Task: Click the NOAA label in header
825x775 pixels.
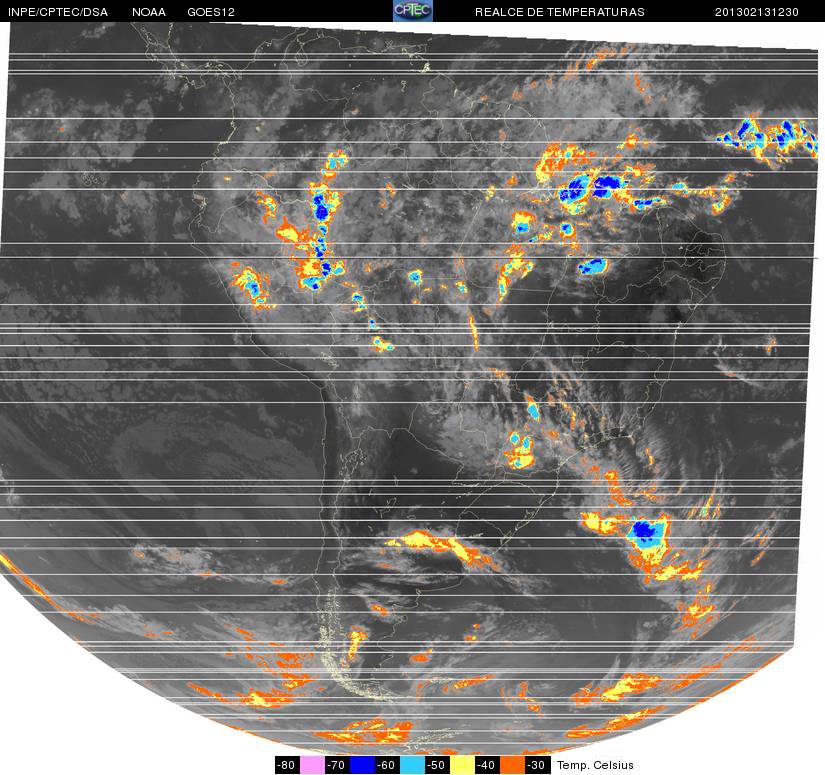Action: (149, 12)
